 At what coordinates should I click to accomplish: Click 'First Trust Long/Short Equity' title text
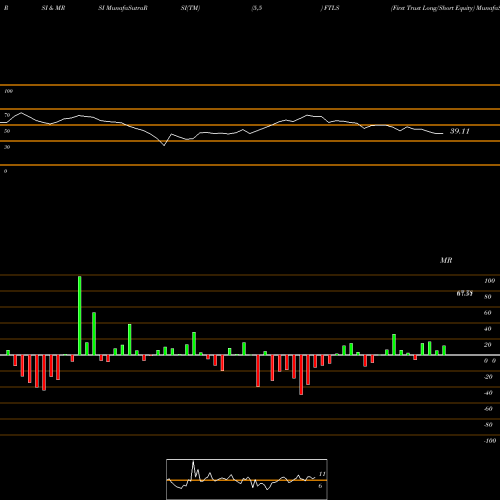point(433,8)
